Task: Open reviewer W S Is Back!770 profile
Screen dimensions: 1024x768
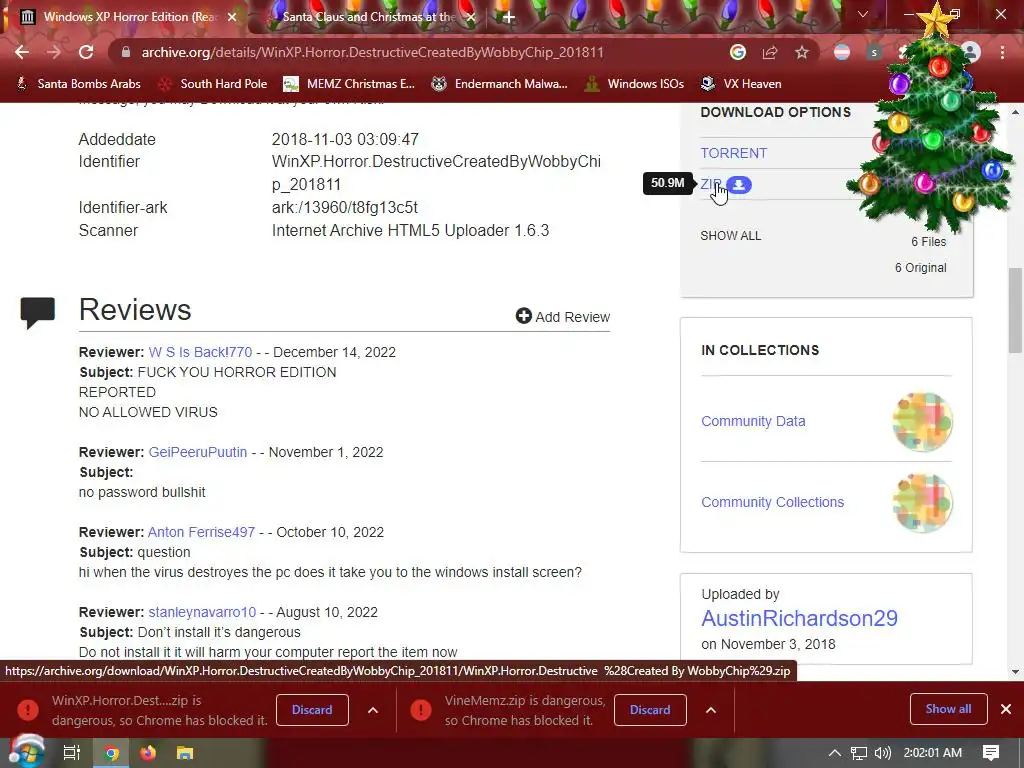Action: 200,352
